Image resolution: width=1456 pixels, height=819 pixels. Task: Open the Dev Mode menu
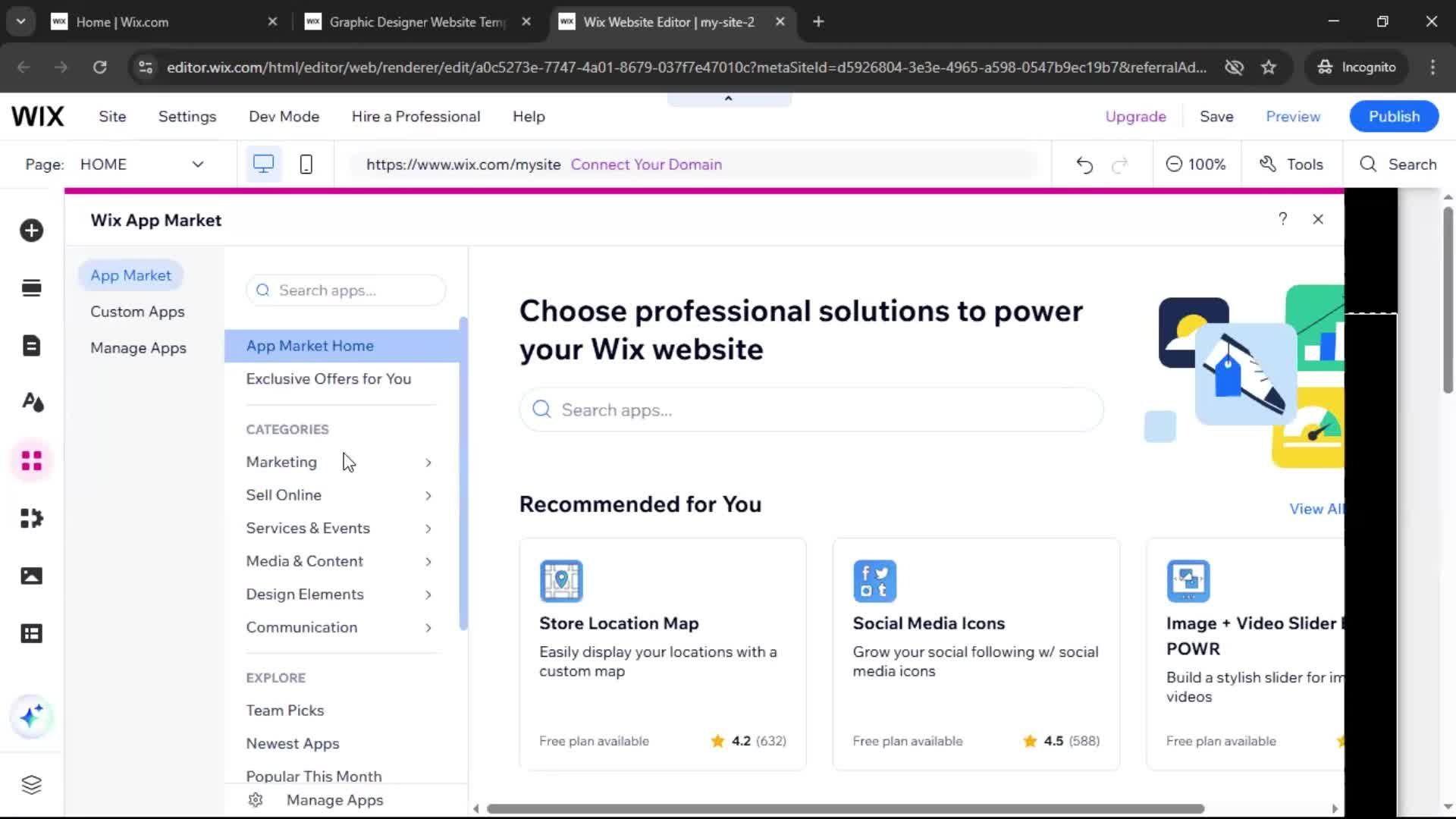(x=284, y=116)
